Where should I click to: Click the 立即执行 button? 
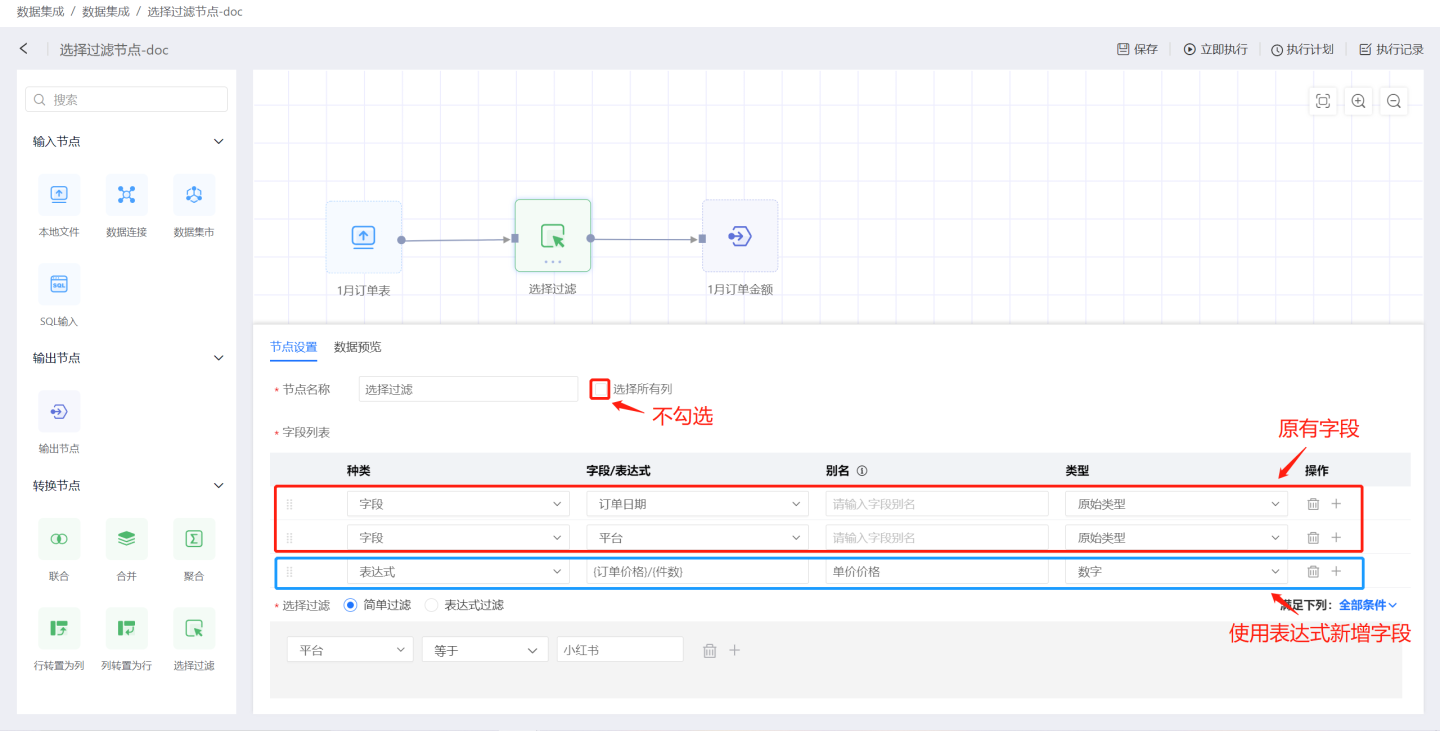[1215, 49]
